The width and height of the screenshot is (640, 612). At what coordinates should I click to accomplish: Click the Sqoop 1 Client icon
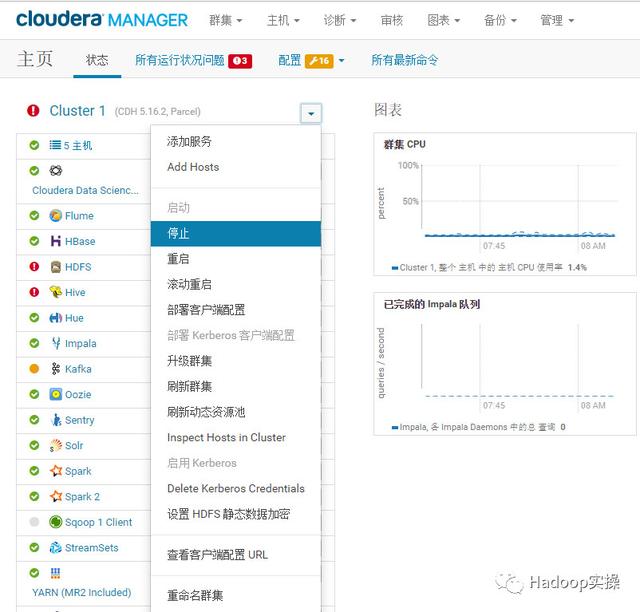click(56, 522)
